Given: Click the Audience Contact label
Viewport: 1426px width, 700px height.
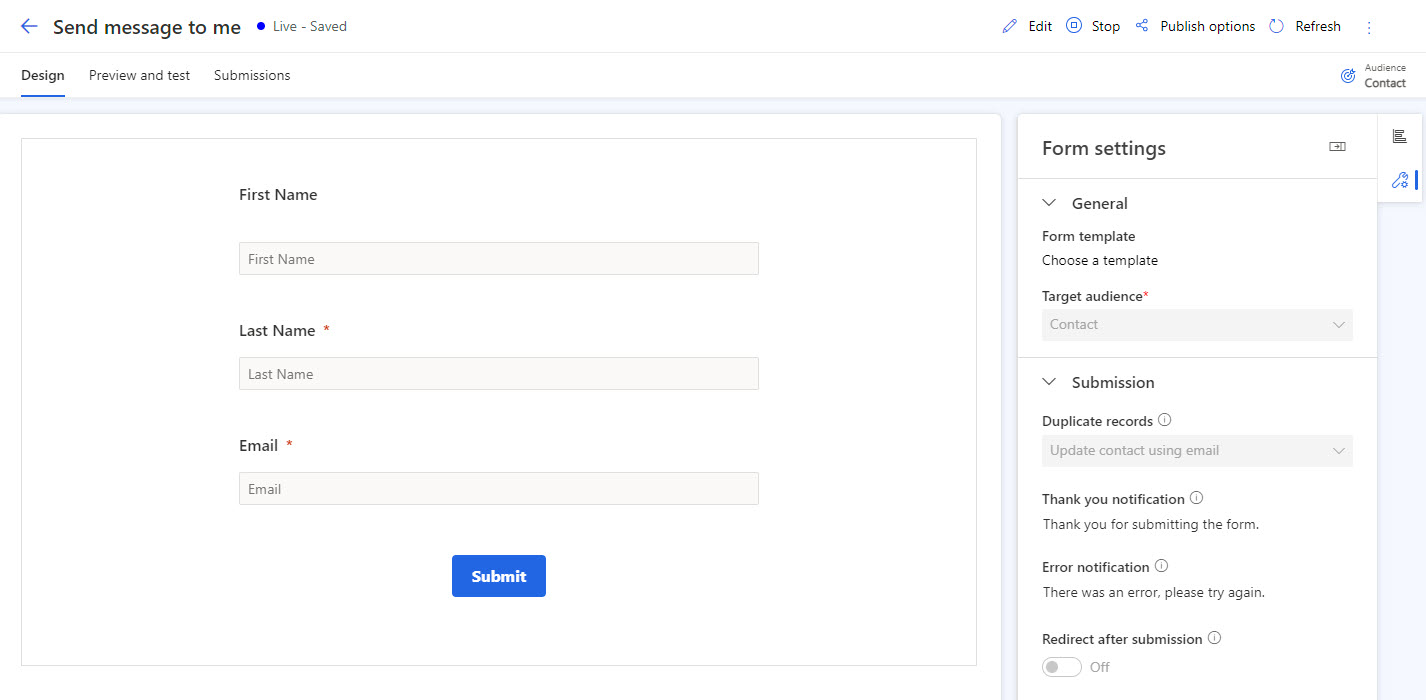Looking at the screenshot, I should tap(1385, 76).
